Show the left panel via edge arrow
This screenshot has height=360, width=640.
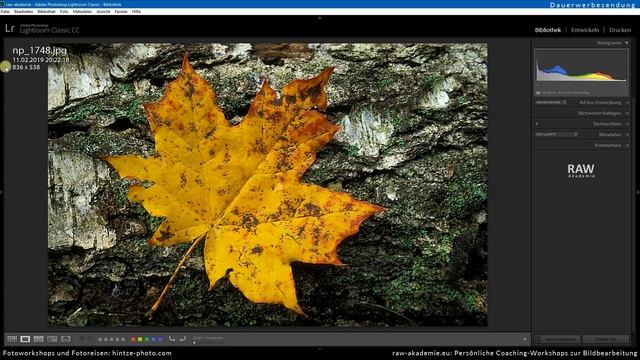(1, 191)
